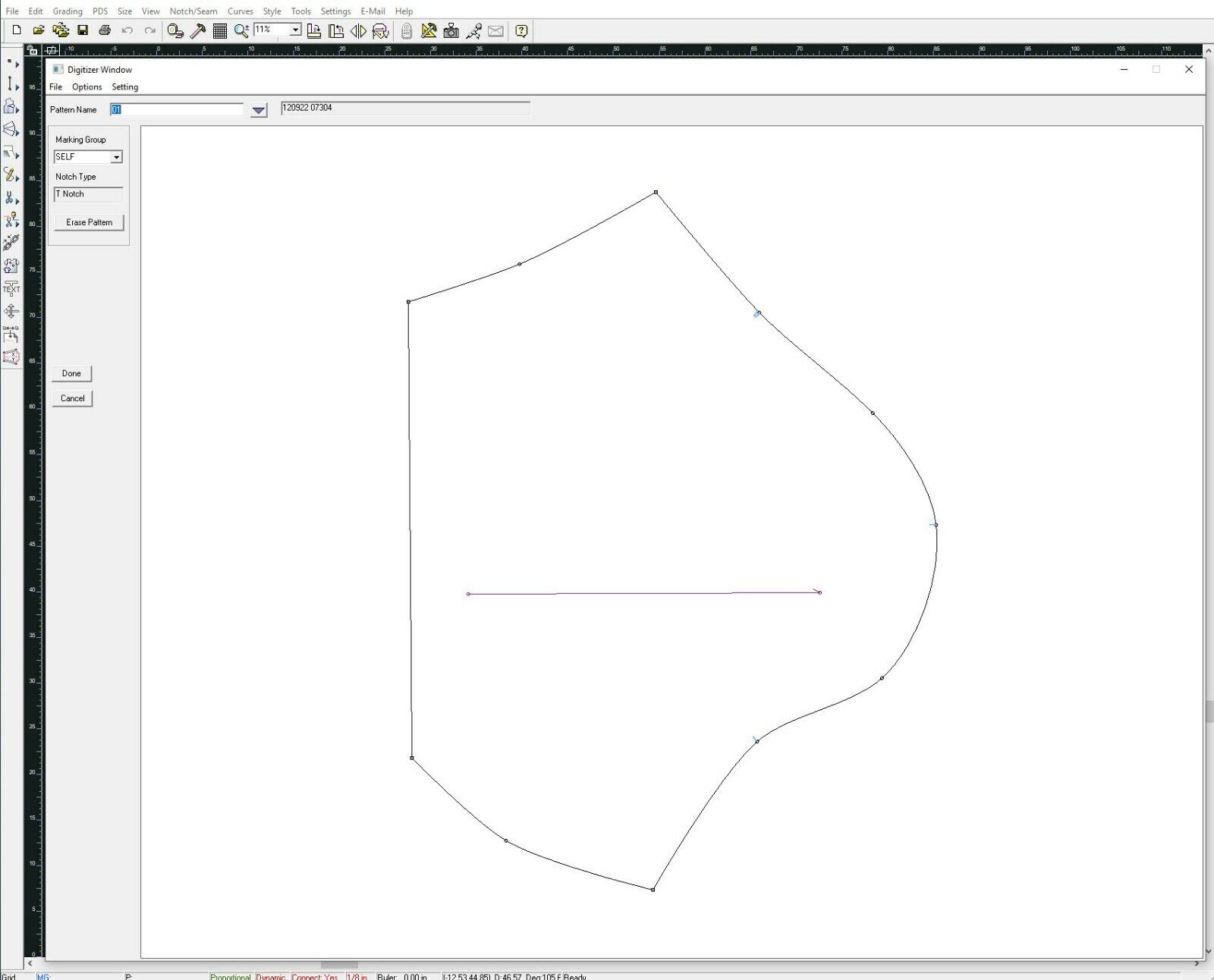Click the plotter/trace points icon
Screen dimensions: 1214x980
473,30
